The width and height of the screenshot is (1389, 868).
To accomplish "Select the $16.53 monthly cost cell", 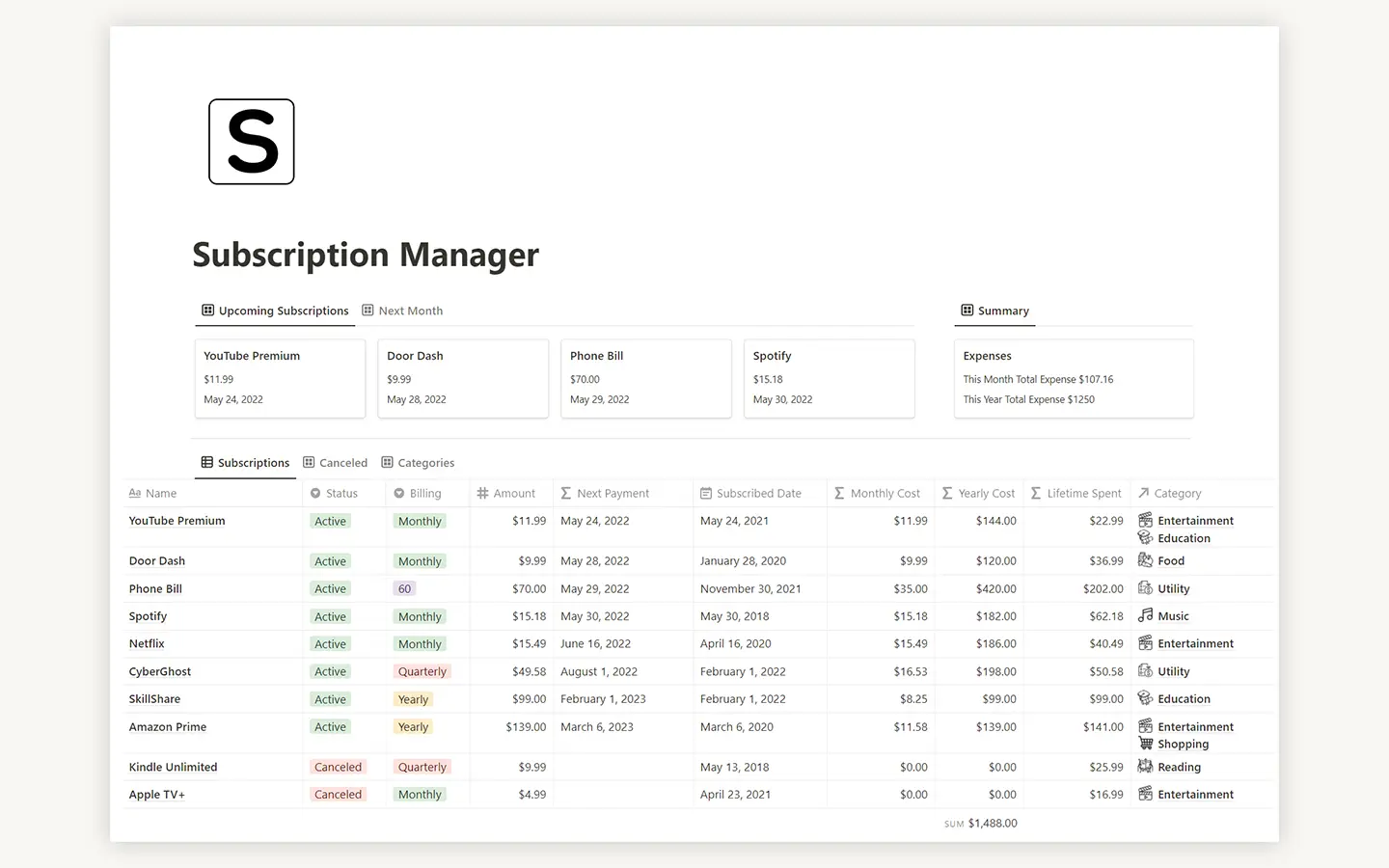I will (911, 672).
